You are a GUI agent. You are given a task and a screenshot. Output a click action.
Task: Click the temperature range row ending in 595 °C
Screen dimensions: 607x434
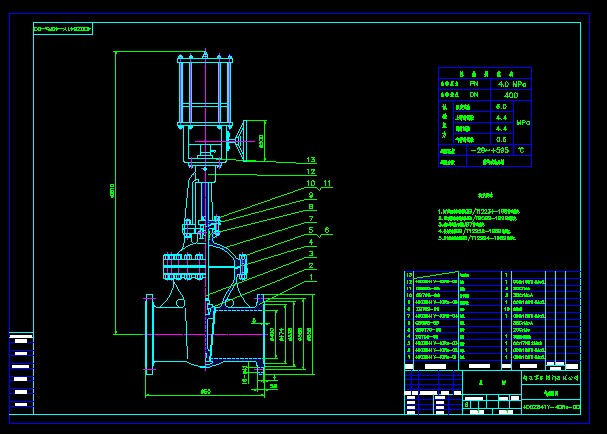coord(487,149)
